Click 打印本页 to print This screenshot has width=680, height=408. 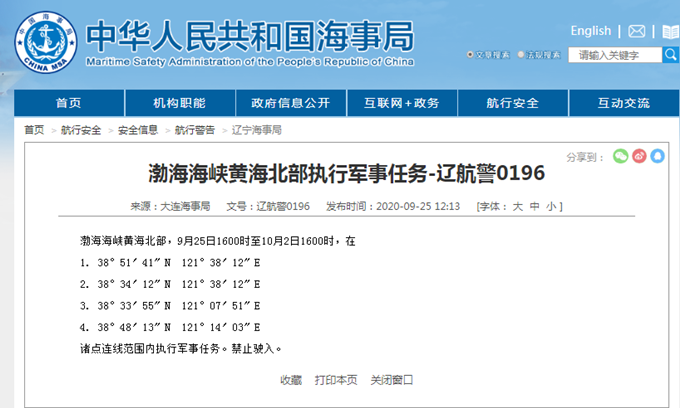[336, 380]
